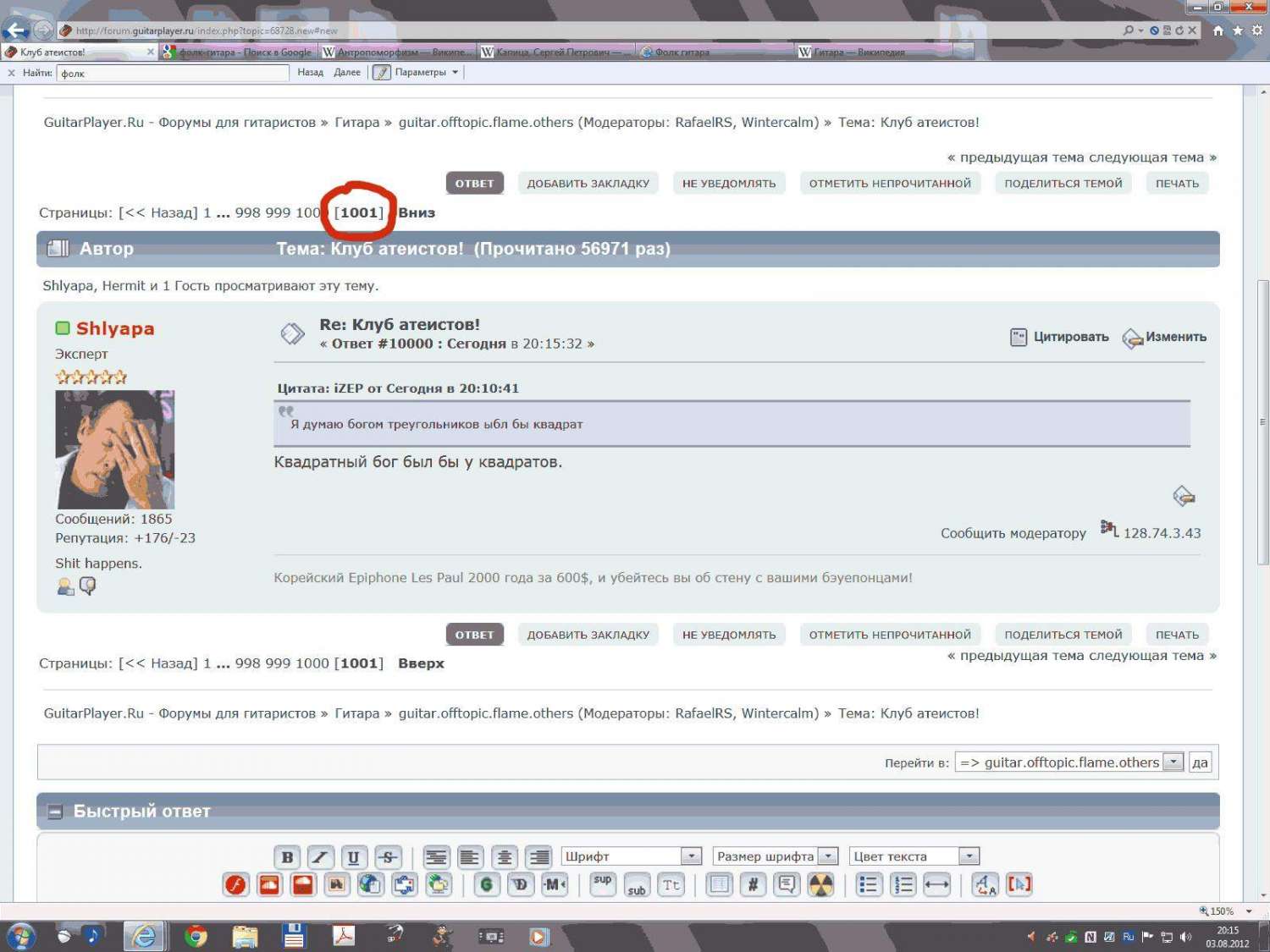
Task: Apply strikethrough formatting in quick reply
Action: 388,857
